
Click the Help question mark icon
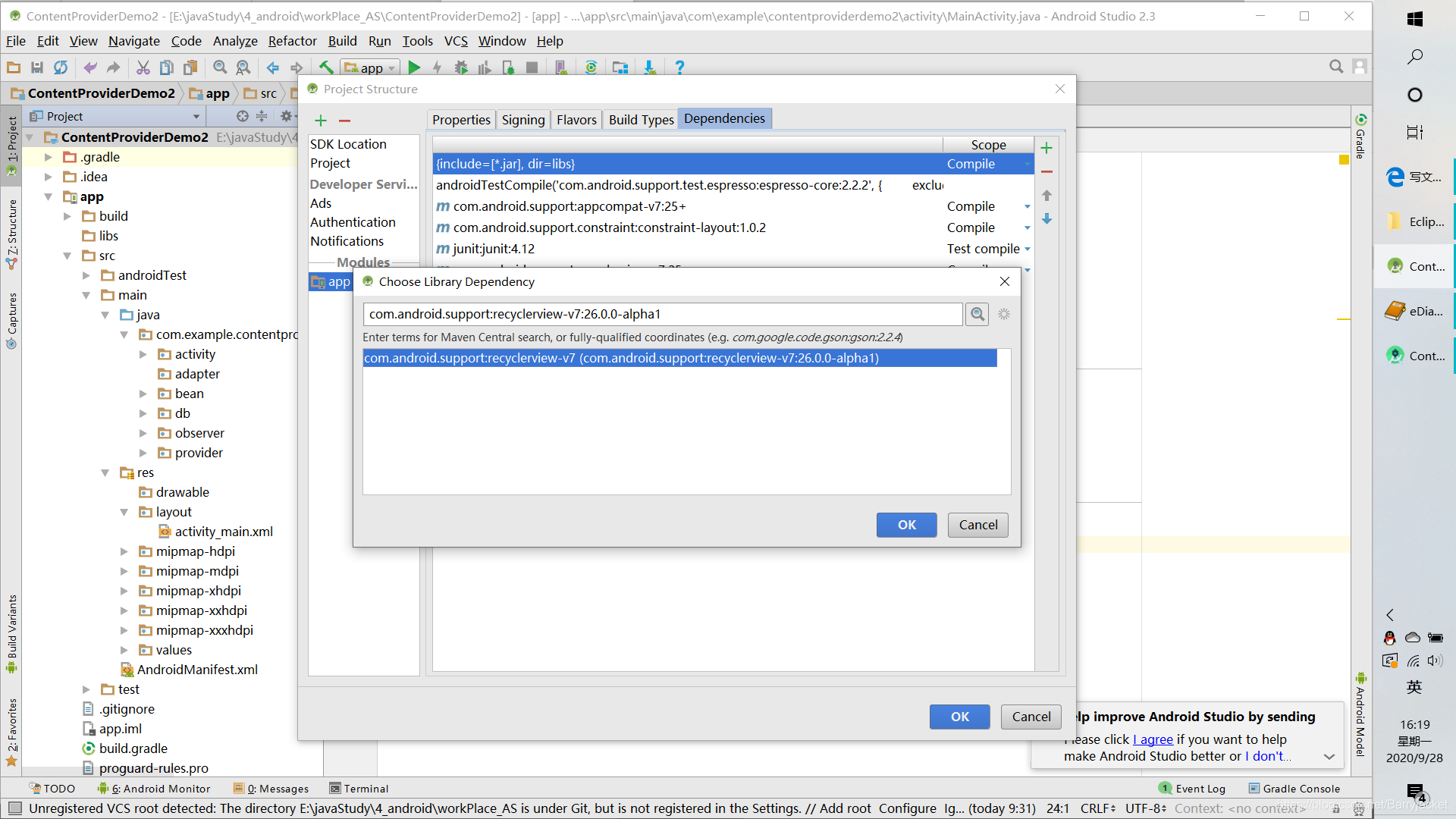pos(679,67)
